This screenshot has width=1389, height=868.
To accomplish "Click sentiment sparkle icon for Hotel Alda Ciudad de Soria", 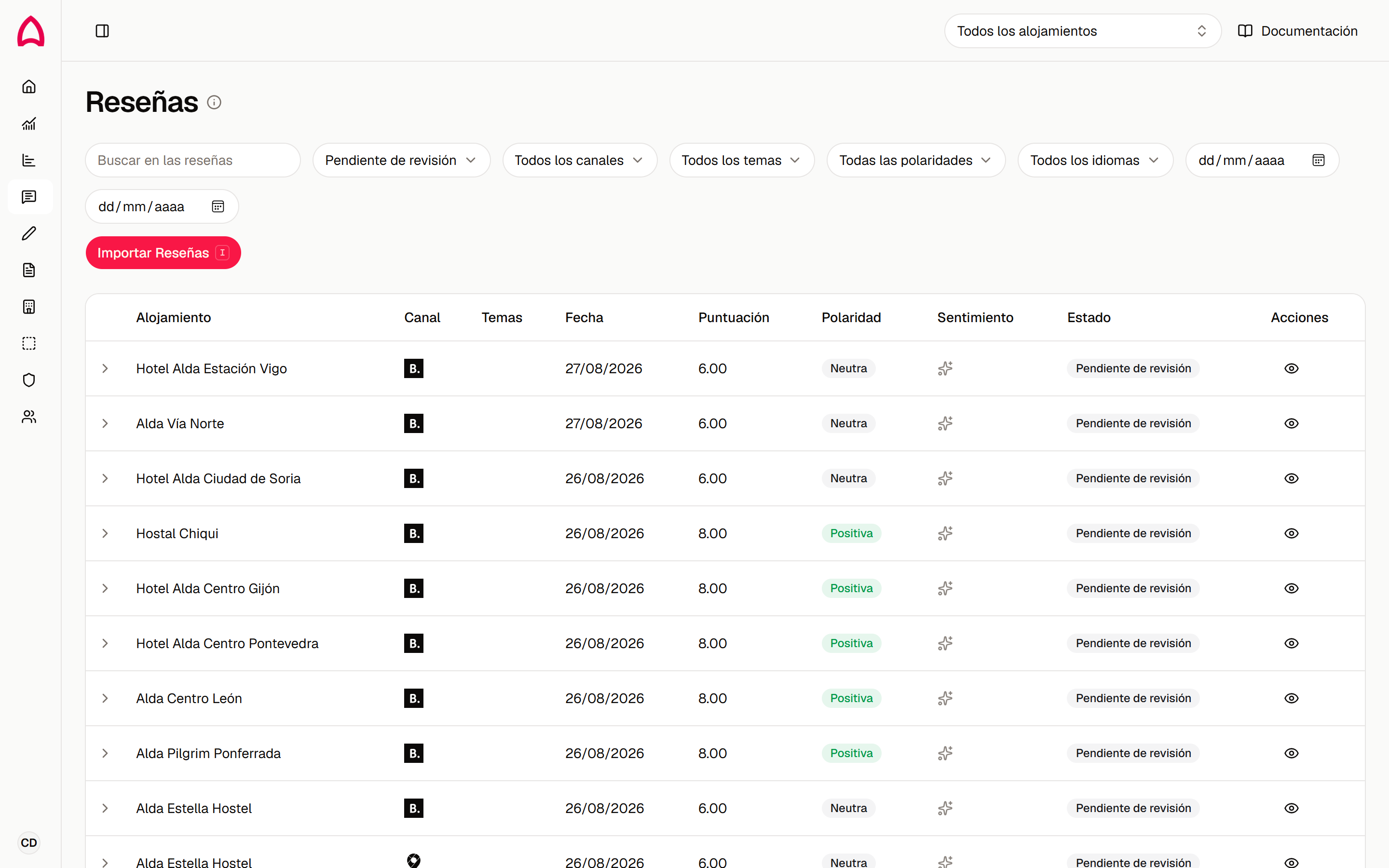I will (945, 478).
